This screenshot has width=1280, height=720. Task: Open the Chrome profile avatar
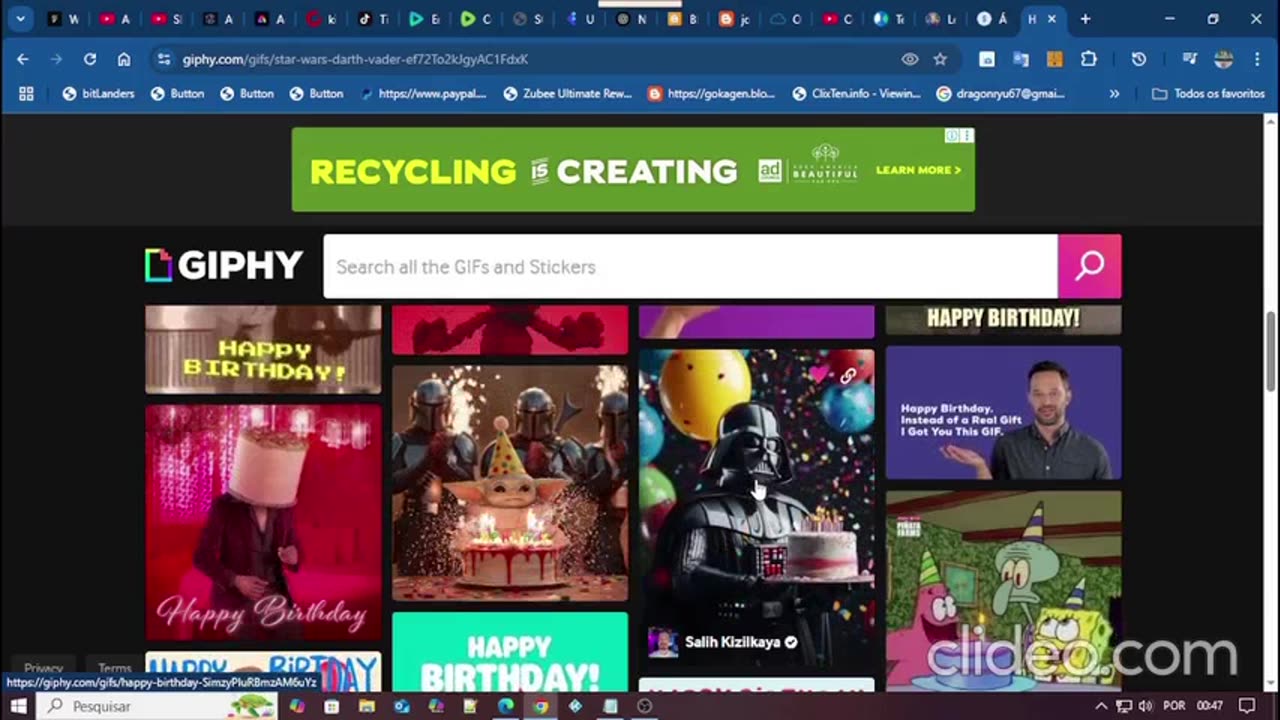click(x=1224, y=59)
